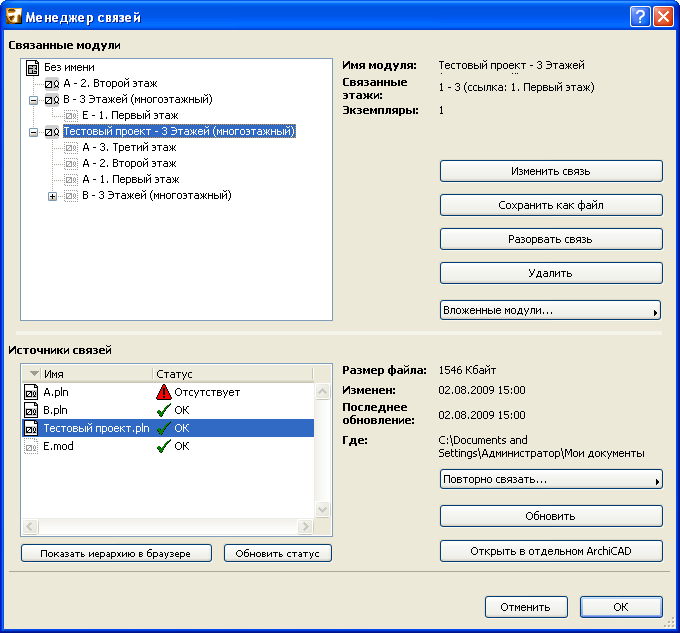Click the Обновить статус button

(278, 553)
